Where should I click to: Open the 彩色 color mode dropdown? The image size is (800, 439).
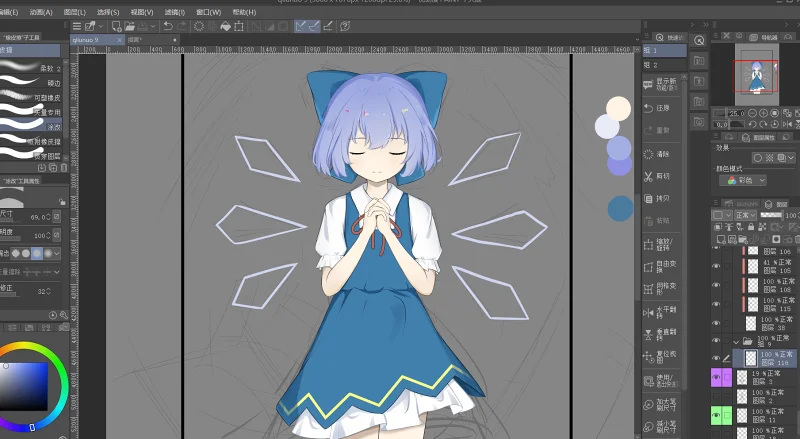click(743, 180)
